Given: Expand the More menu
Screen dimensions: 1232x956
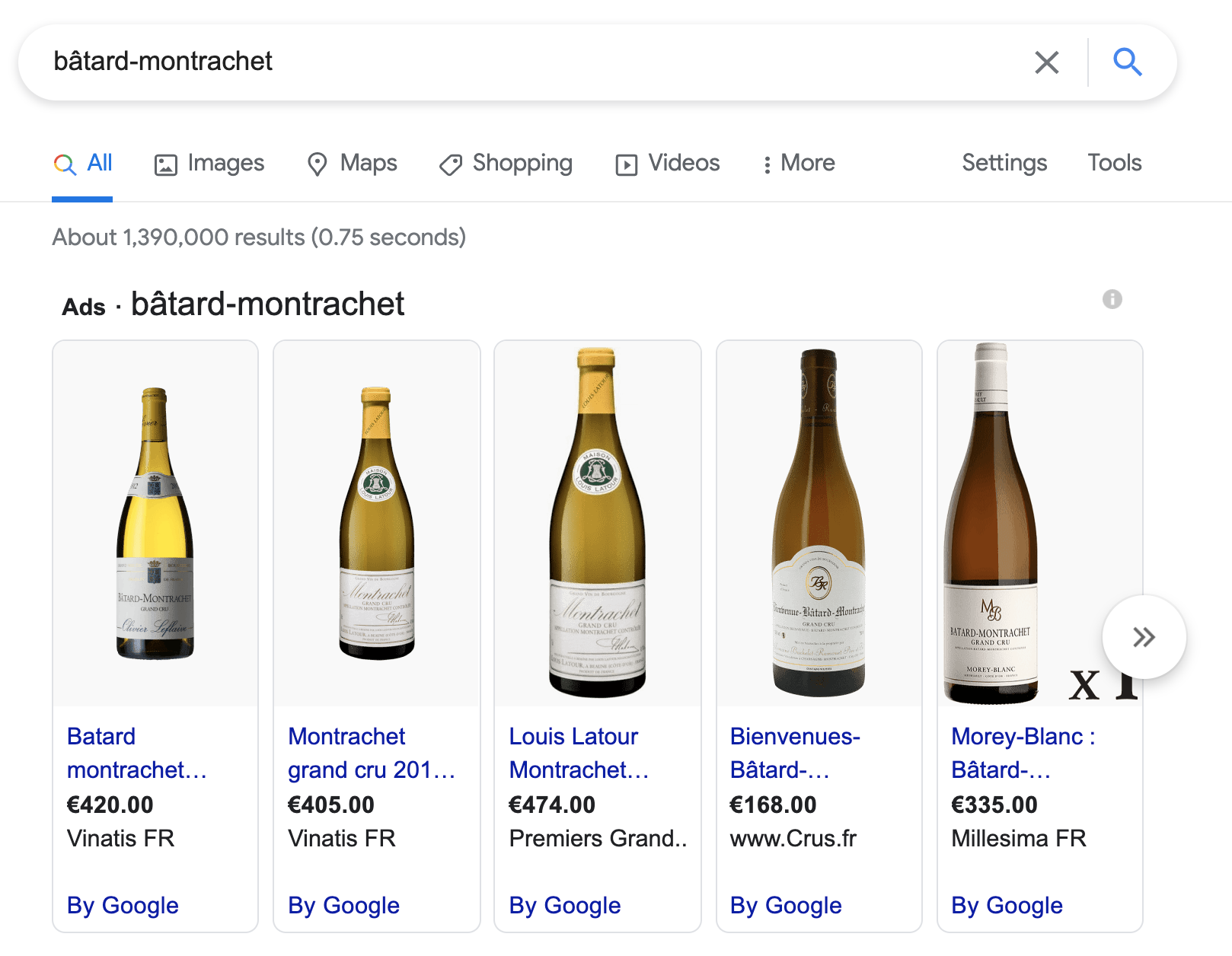Looking at the screenshot, I should [x=799, y=163].
